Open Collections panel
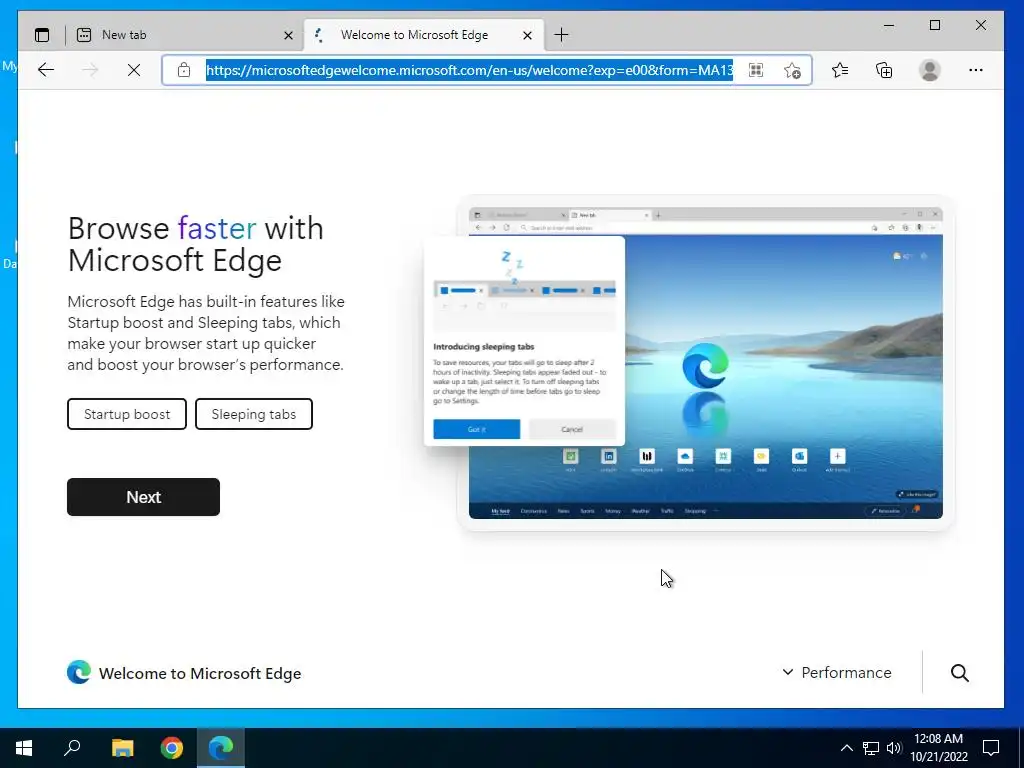 [884, 70]
